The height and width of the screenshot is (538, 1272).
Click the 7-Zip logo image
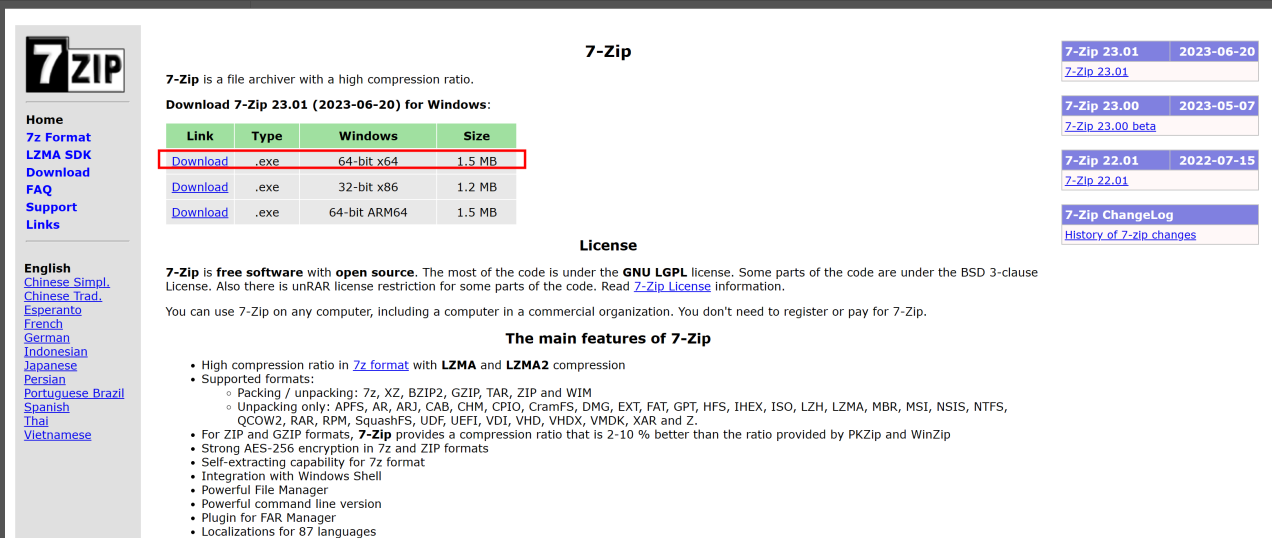pyautogui.click(x=75, y=65)
